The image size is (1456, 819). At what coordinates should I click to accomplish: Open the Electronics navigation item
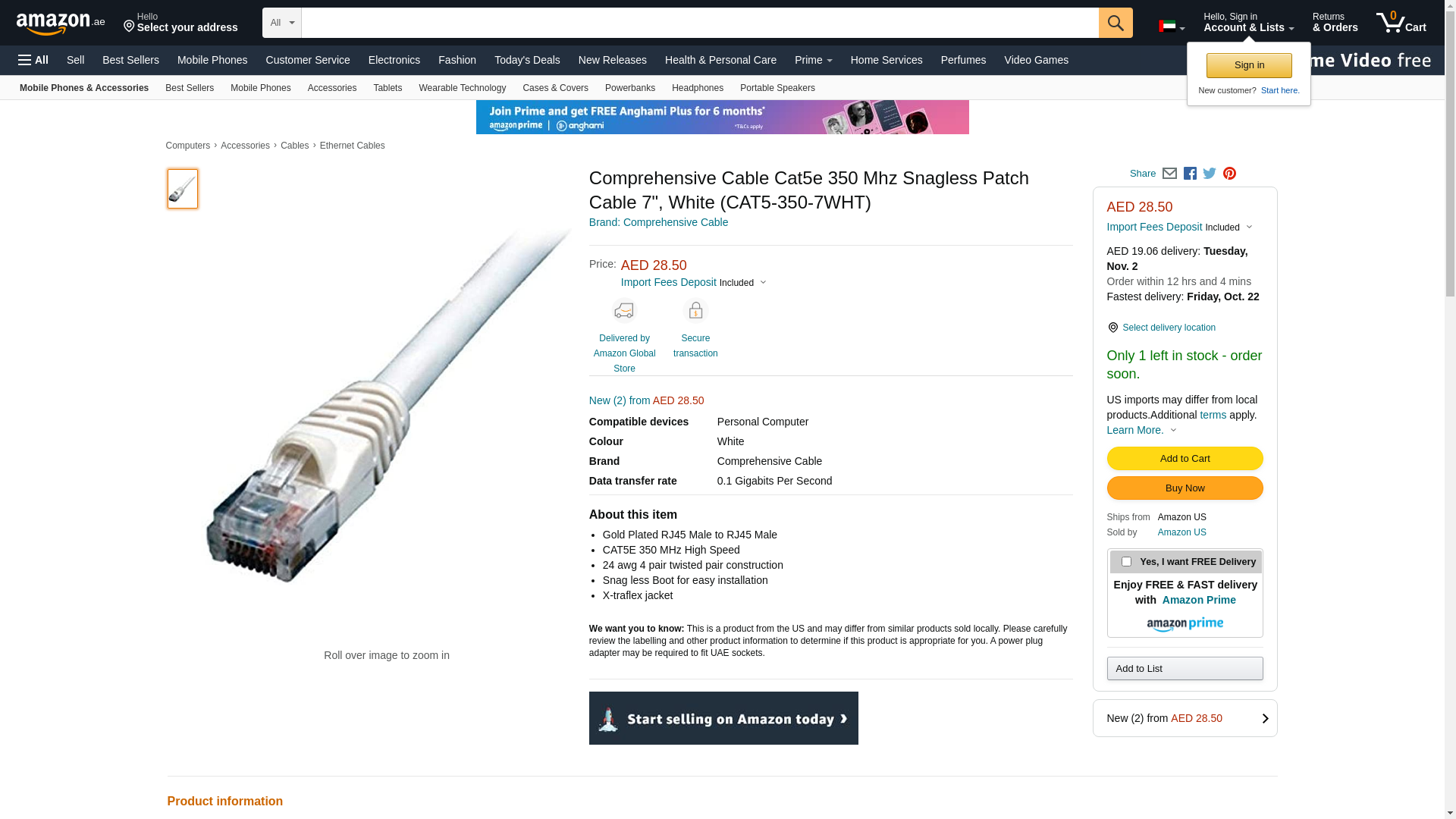tap(394, 60)
